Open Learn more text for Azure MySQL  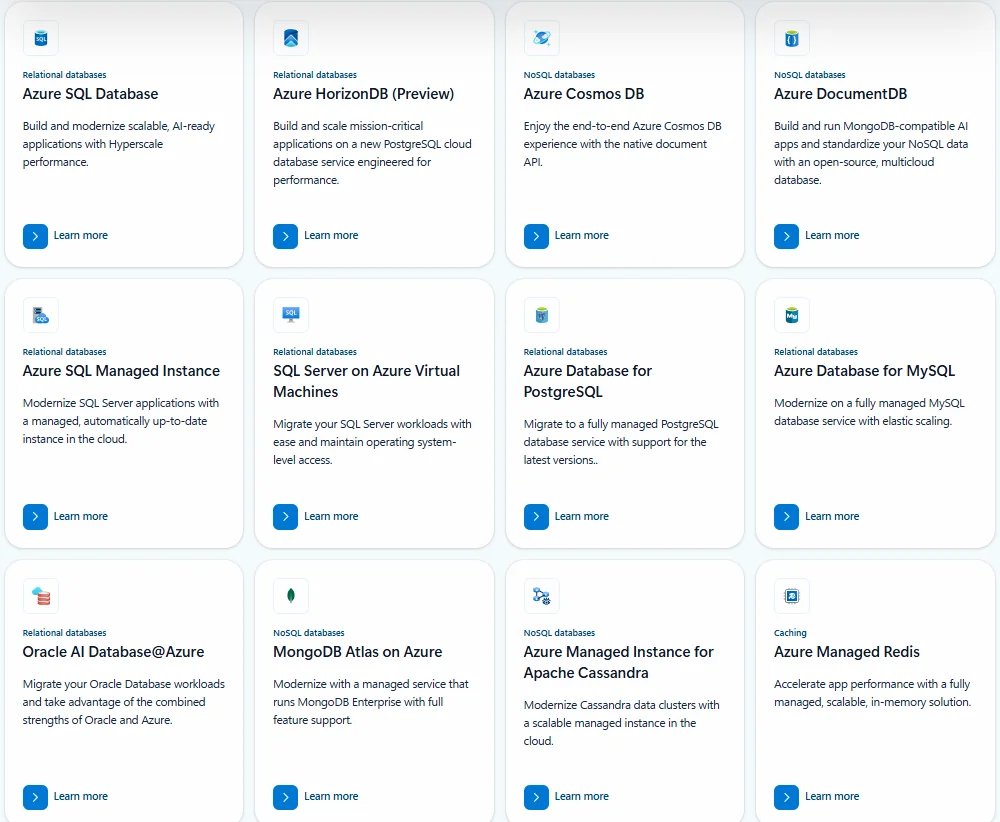point(832,516)
